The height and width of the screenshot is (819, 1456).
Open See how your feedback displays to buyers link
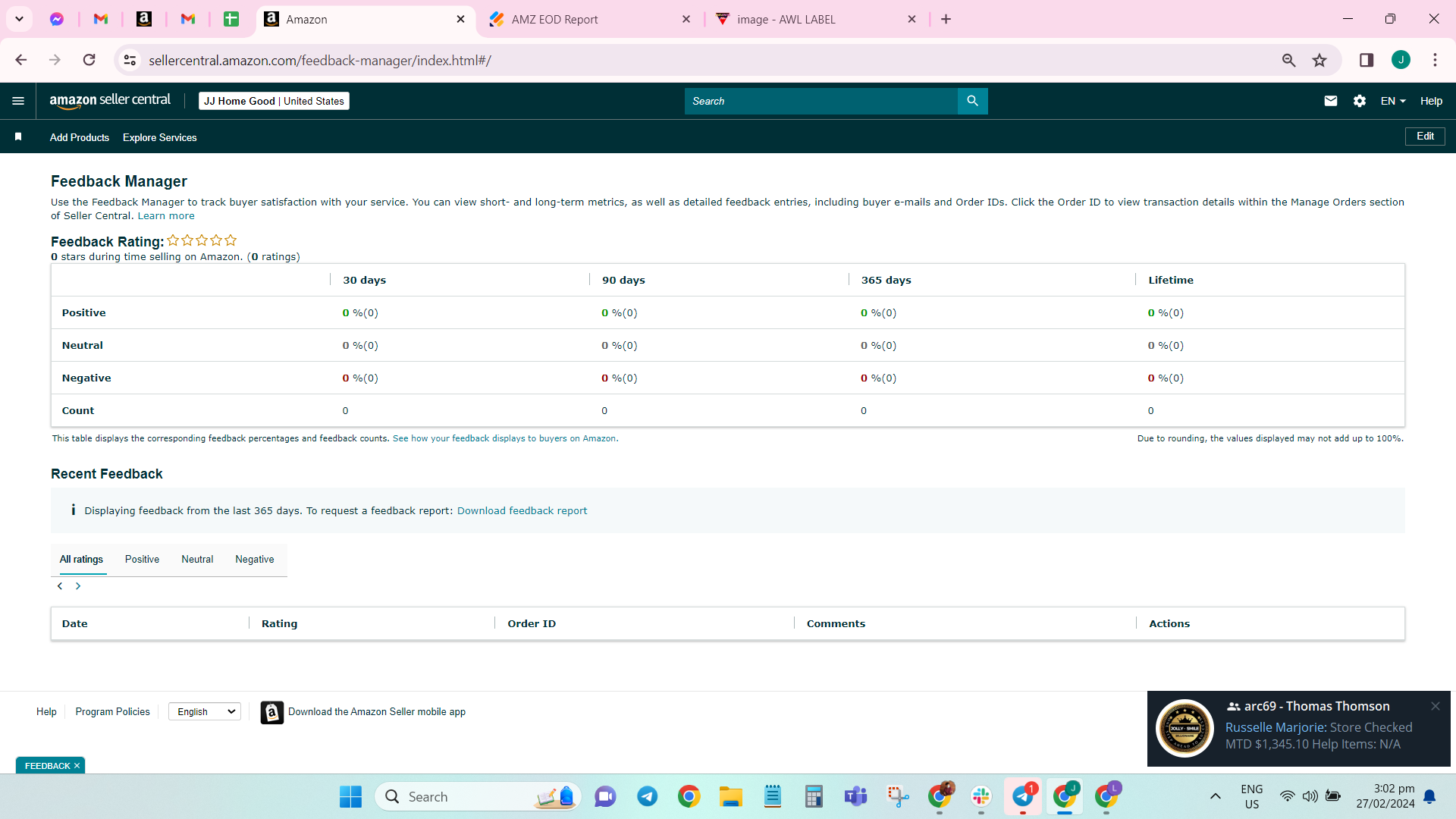[504, 438]
